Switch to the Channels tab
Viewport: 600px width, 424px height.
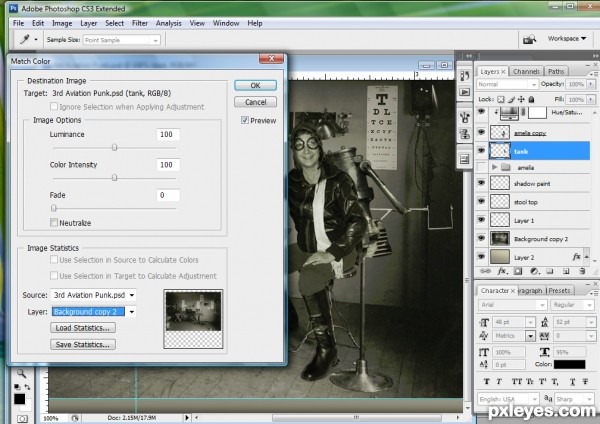tap(526, 72)
